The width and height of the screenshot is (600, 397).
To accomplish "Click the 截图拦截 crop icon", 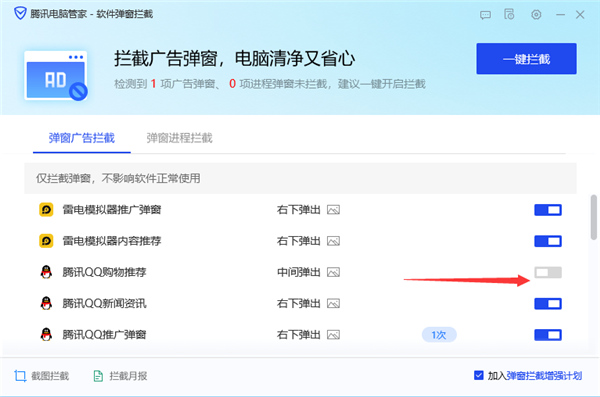I will [x=20, y=376].
